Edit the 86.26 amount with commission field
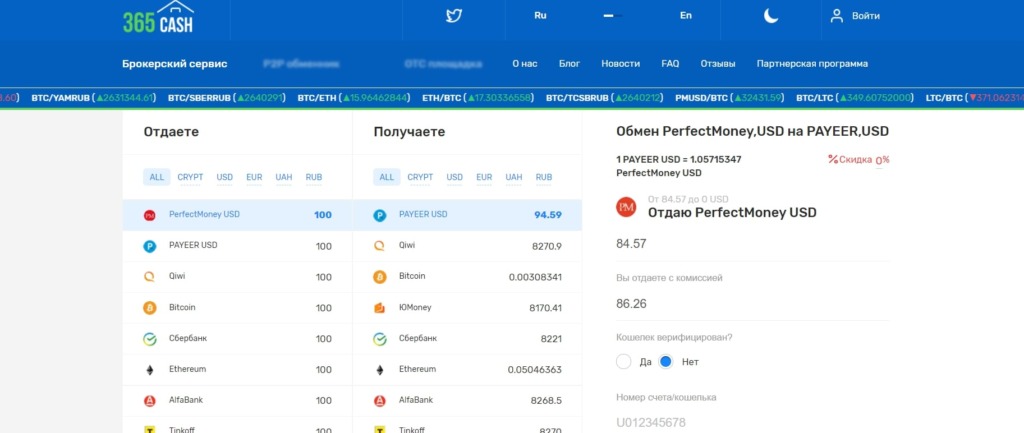The image size is (1024, 433). (x=752, y=304)
